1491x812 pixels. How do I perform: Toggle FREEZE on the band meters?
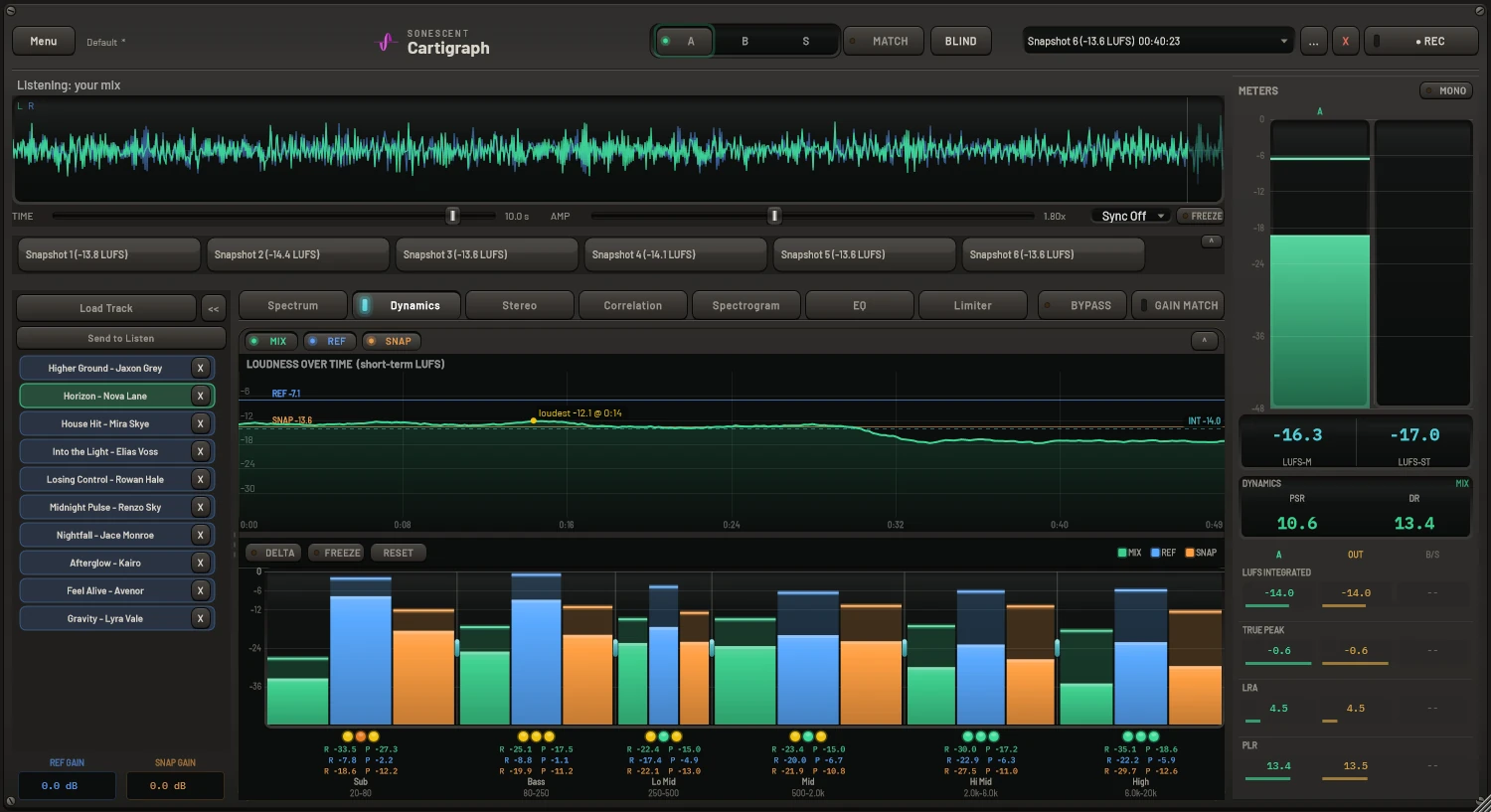click(336, 553)
